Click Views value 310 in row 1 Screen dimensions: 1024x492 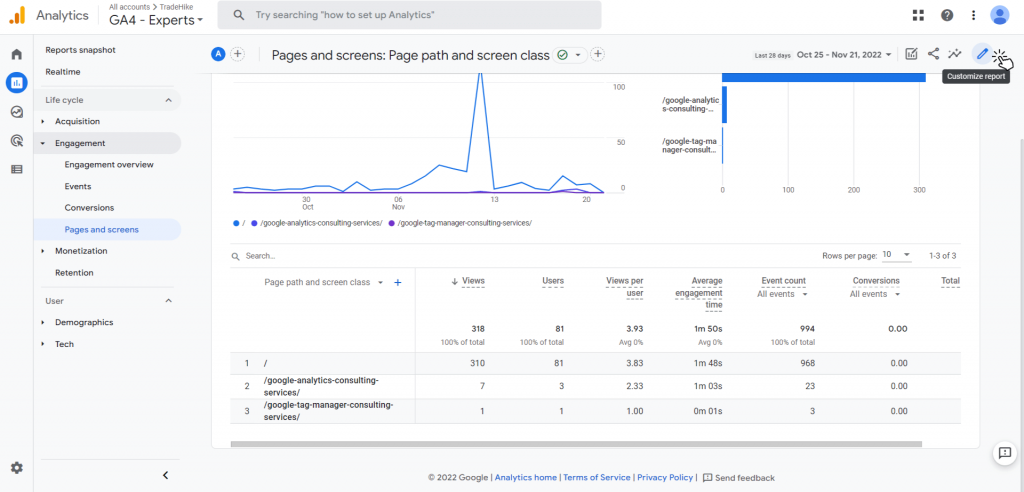(478, 363)
